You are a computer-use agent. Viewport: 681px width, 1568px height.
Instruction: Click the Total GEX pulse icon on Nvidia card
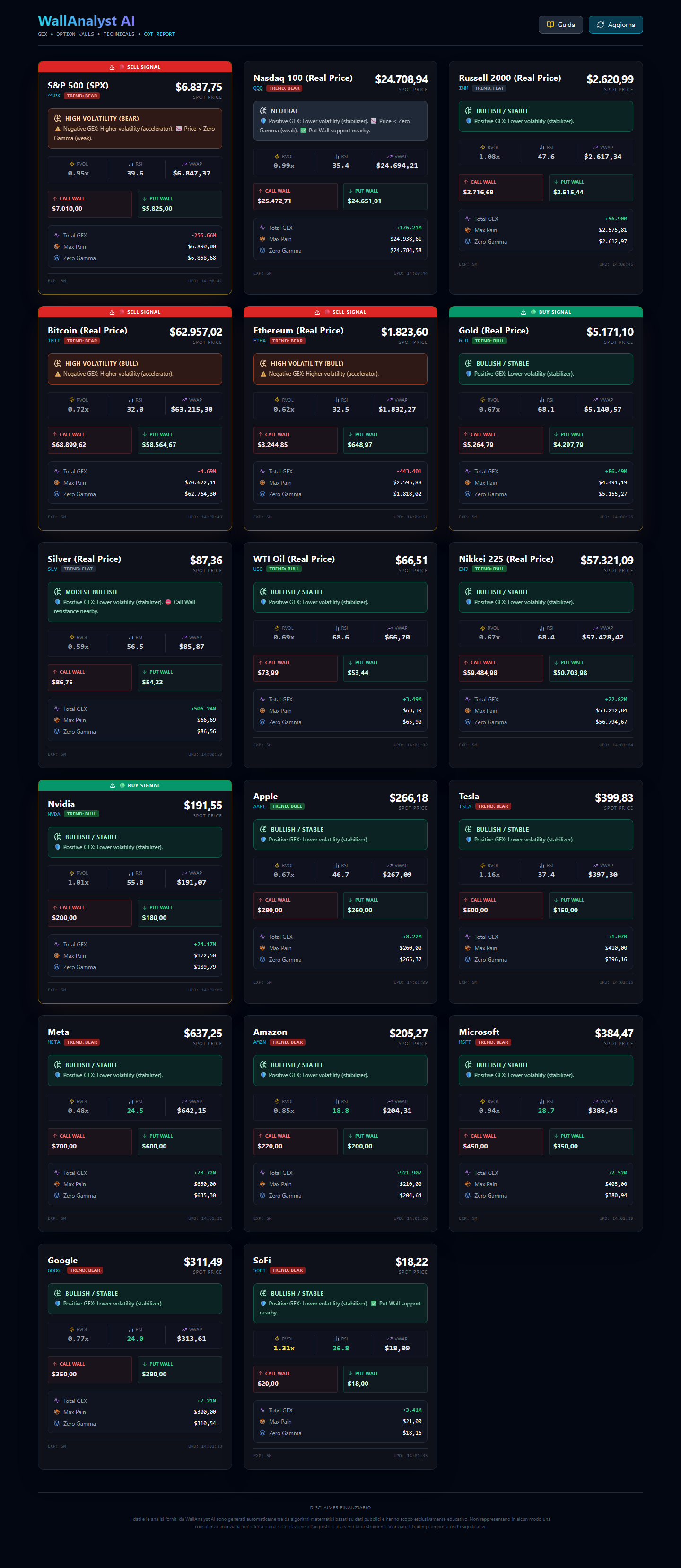click(57, 944)
